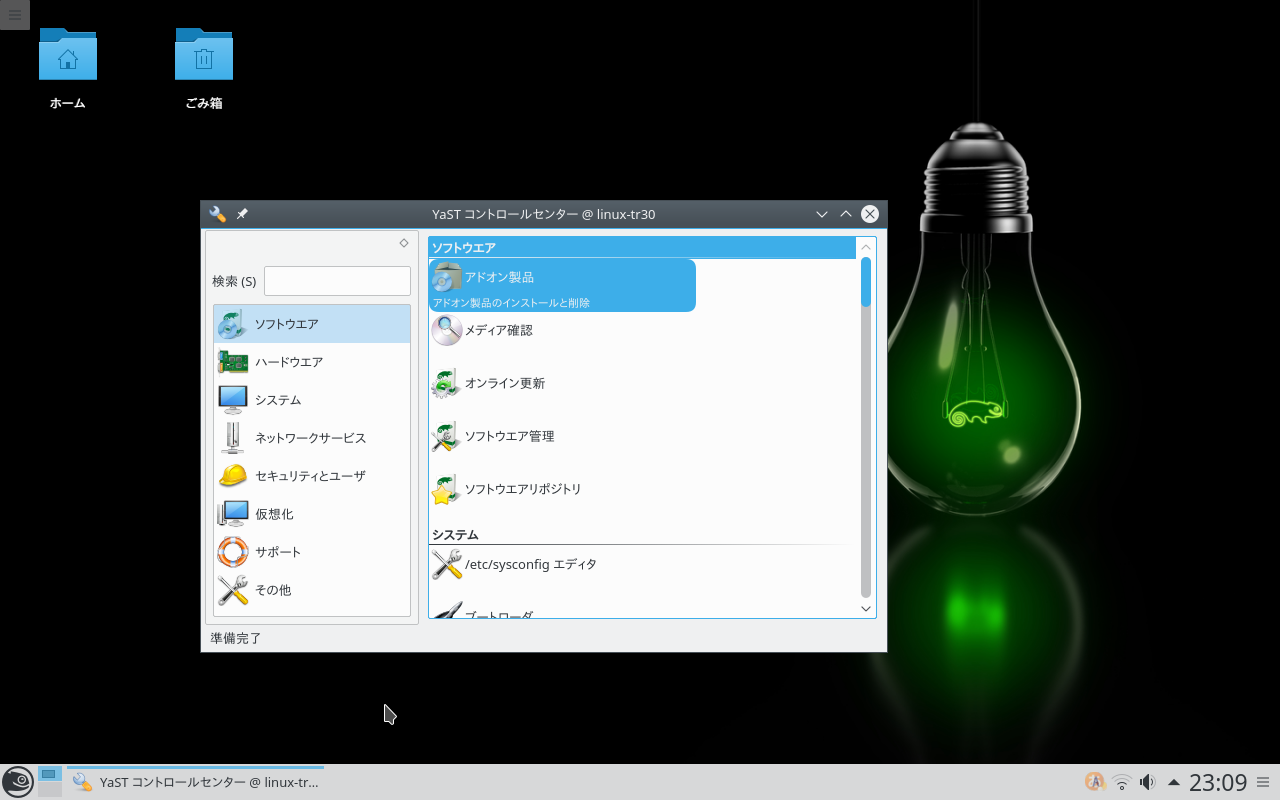
Task: Open the openSUSE application launcher menu
Action: [18, 782]
